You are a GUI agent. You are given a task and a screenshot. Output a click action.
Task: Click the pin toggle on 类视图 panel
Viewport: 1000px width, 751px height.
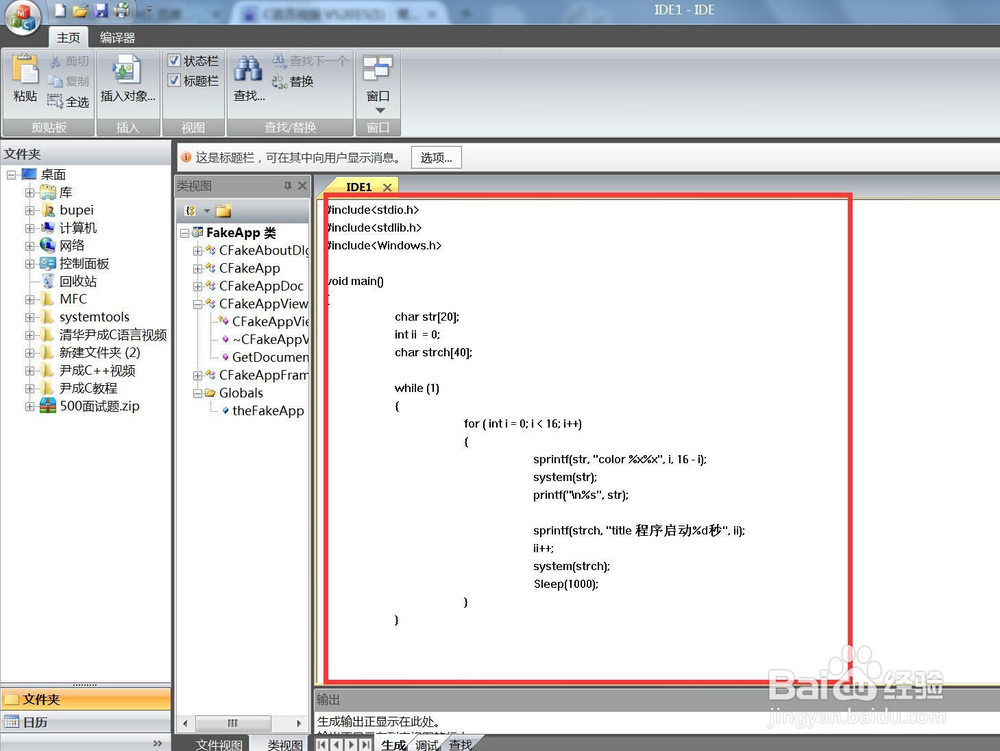pos(289,185)
